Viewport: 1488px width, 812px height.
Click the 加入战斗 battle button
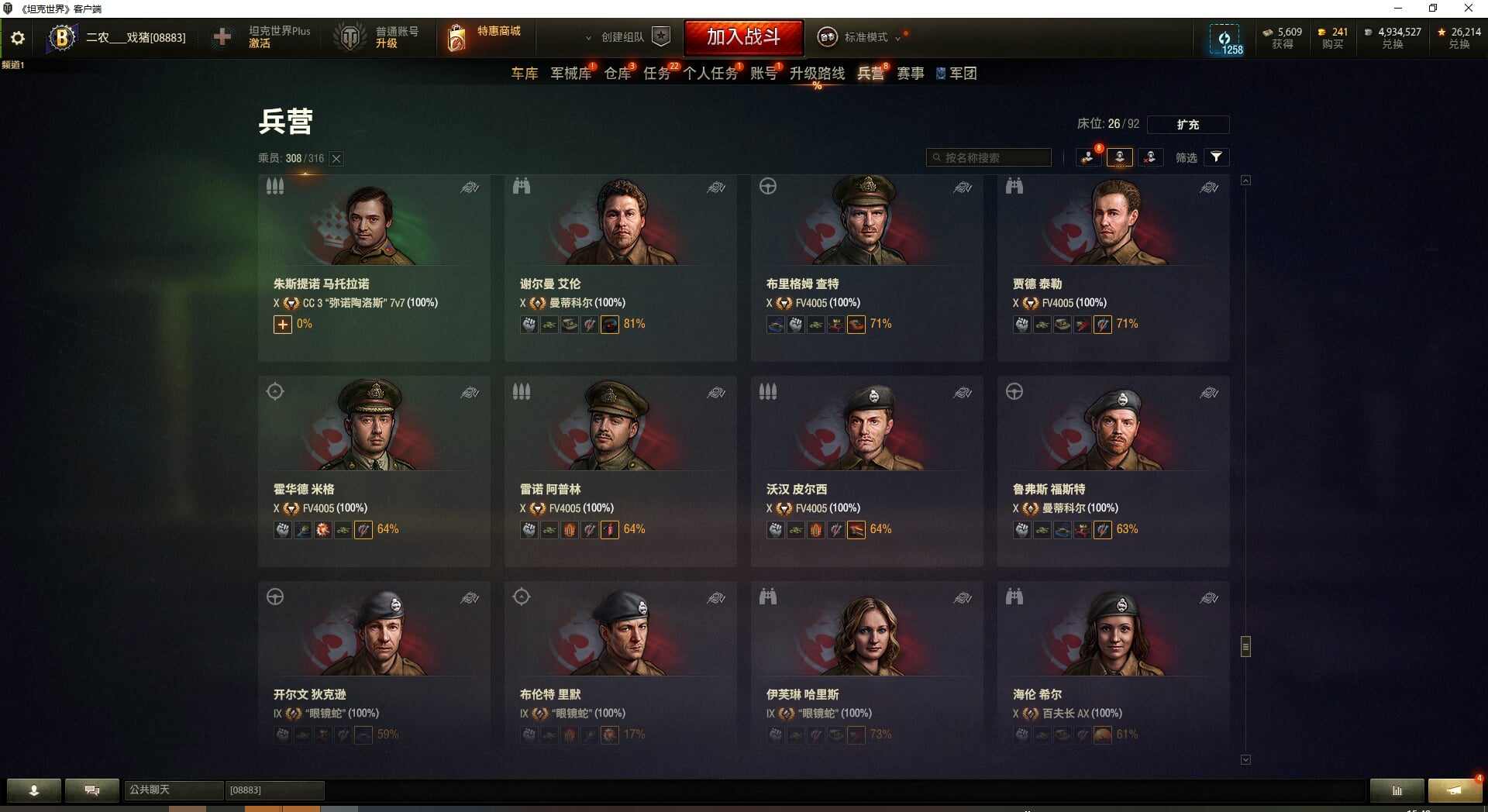(x=743, y=37)
